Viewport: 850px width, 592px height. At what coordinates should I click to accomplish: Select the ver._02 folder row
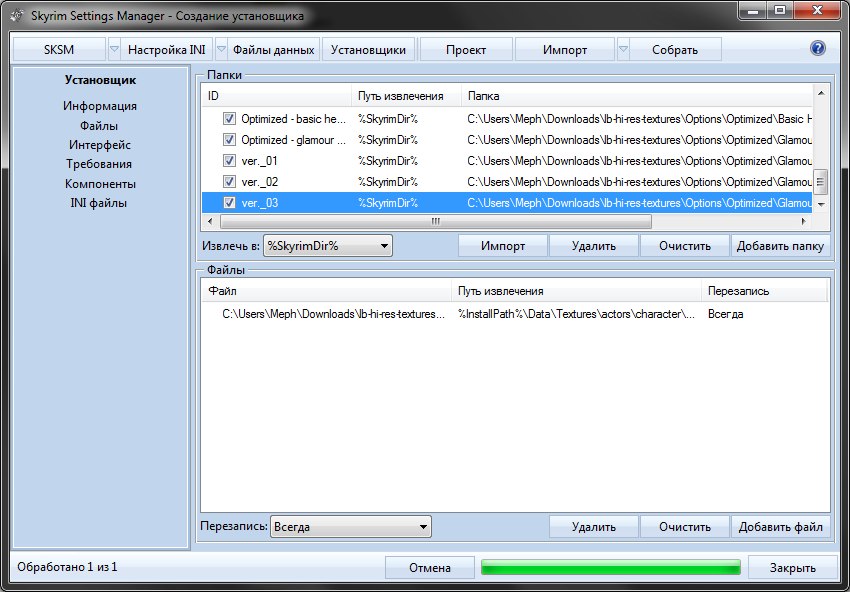507,182
